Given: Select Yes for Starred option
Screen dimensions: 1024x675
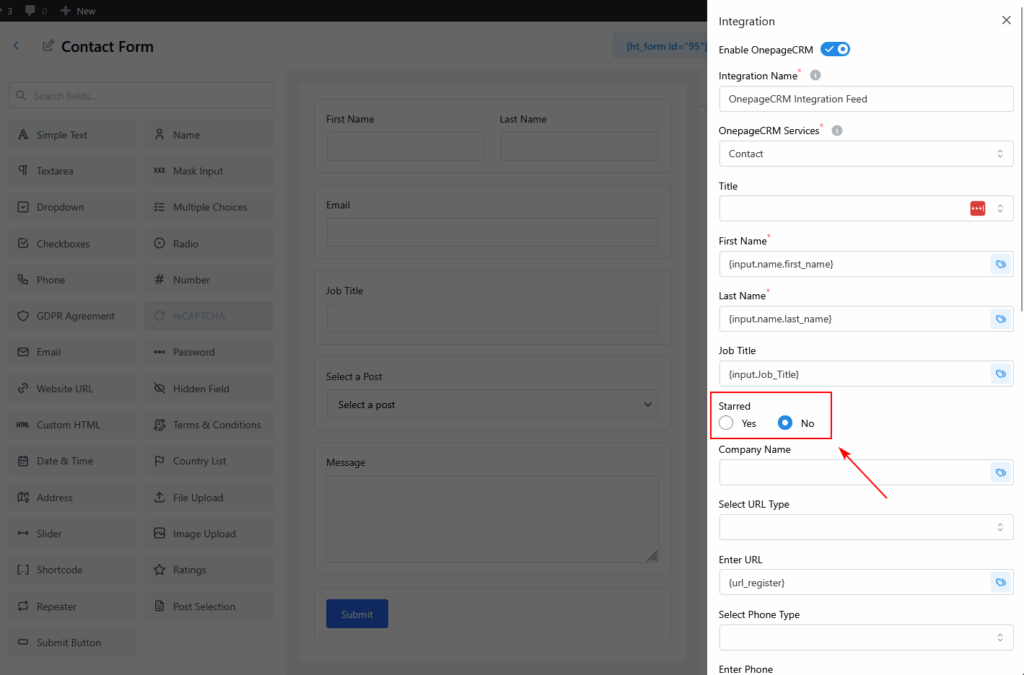Looking at the screenshot, I should (727, 423).
